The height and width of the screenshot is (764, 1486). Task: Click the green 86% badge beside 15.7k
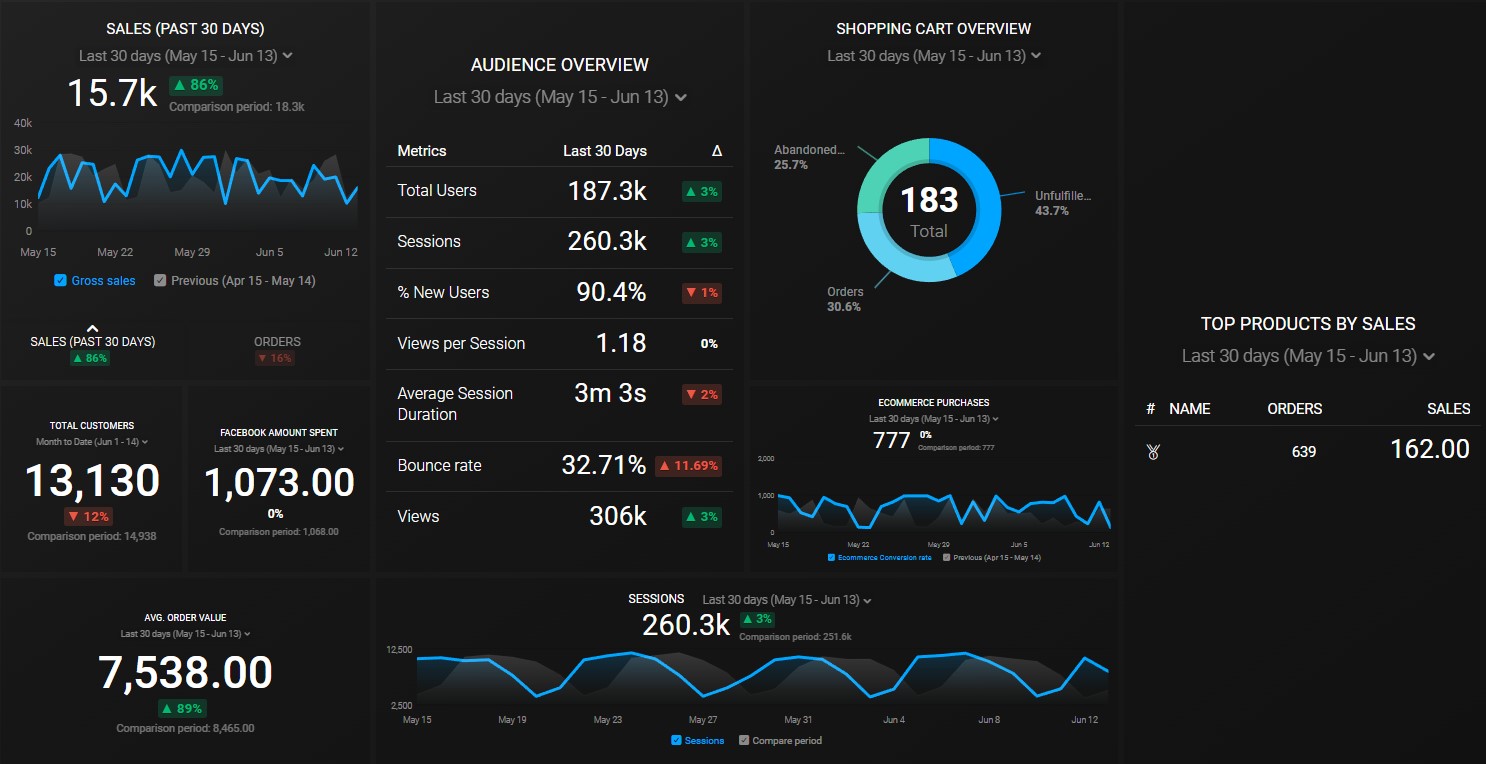click(194, 85)
